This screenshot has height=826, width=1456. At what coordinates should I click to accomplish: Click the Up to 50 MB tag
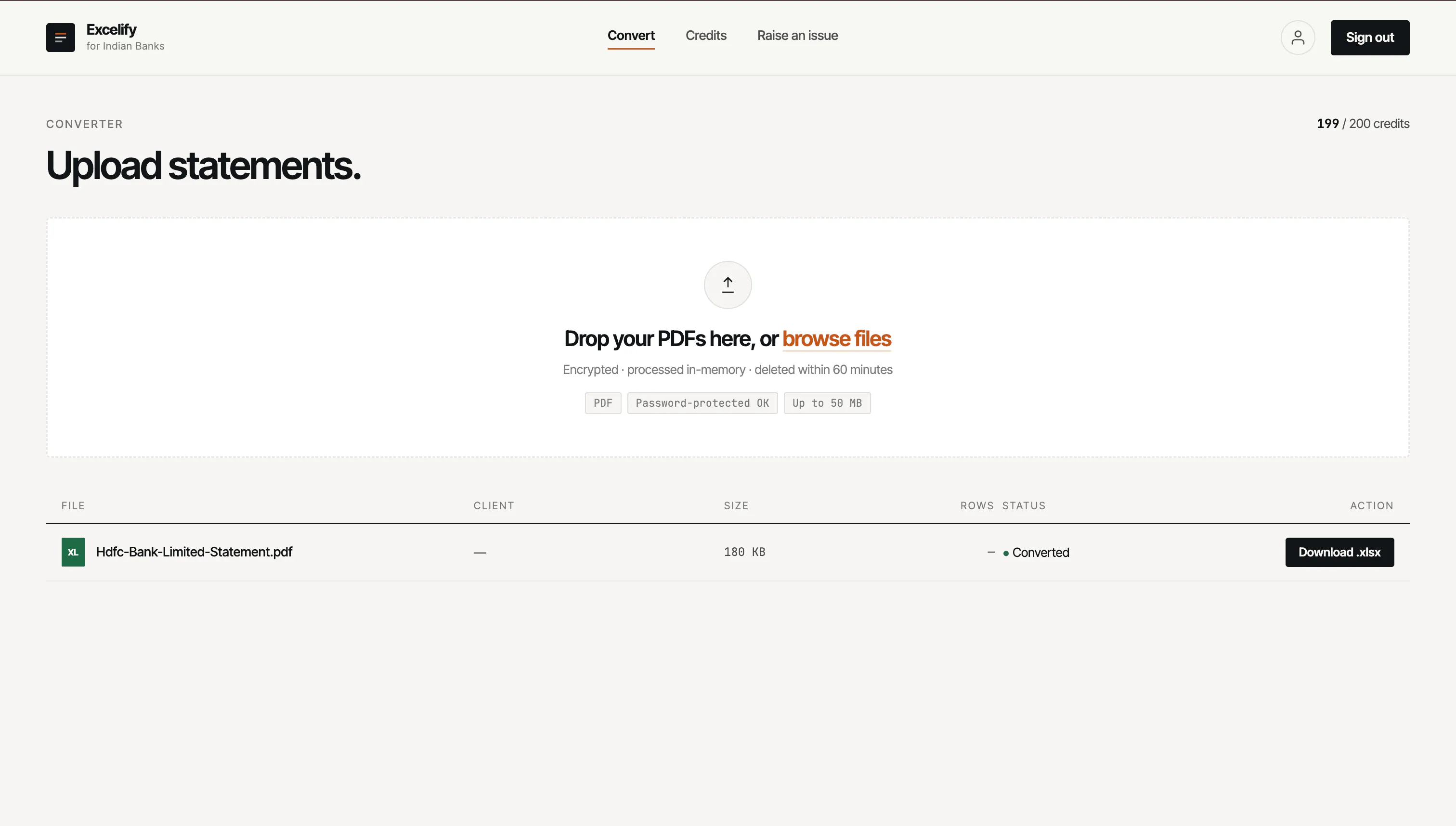pyautogui.click(x=827, y=403)
